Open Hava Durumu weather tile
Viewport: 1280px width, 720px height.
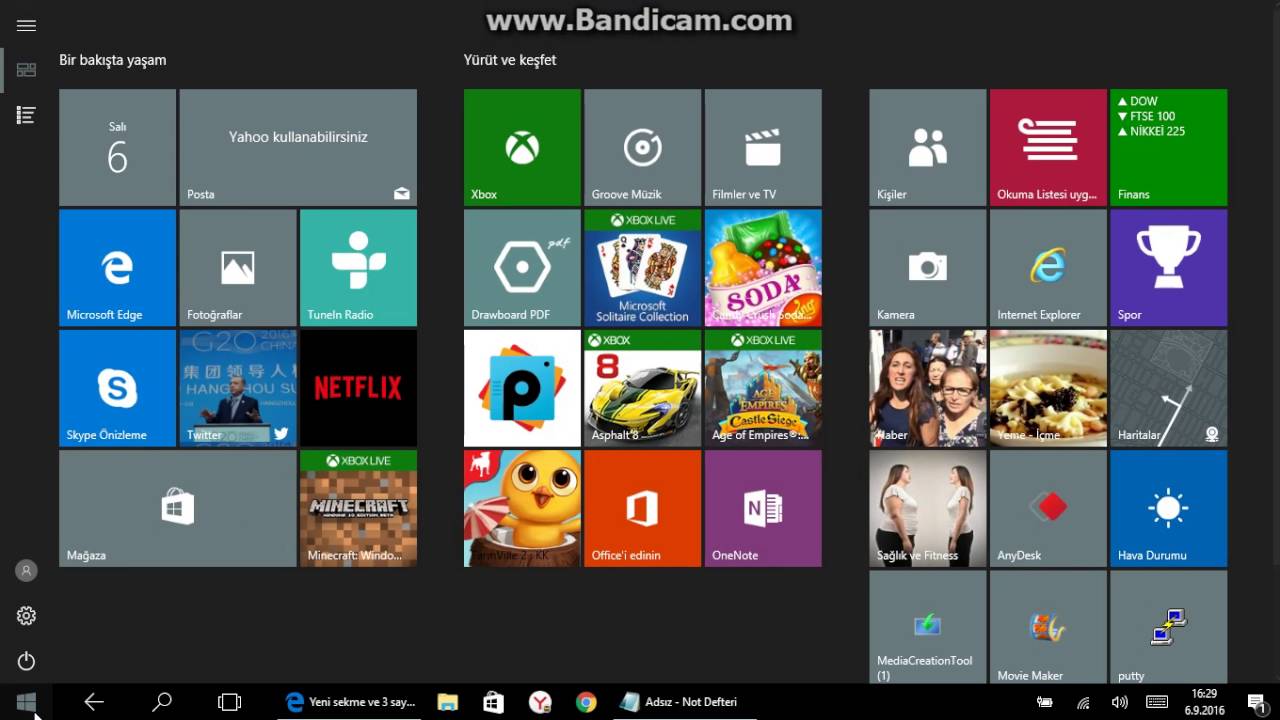click(1168, 508)
